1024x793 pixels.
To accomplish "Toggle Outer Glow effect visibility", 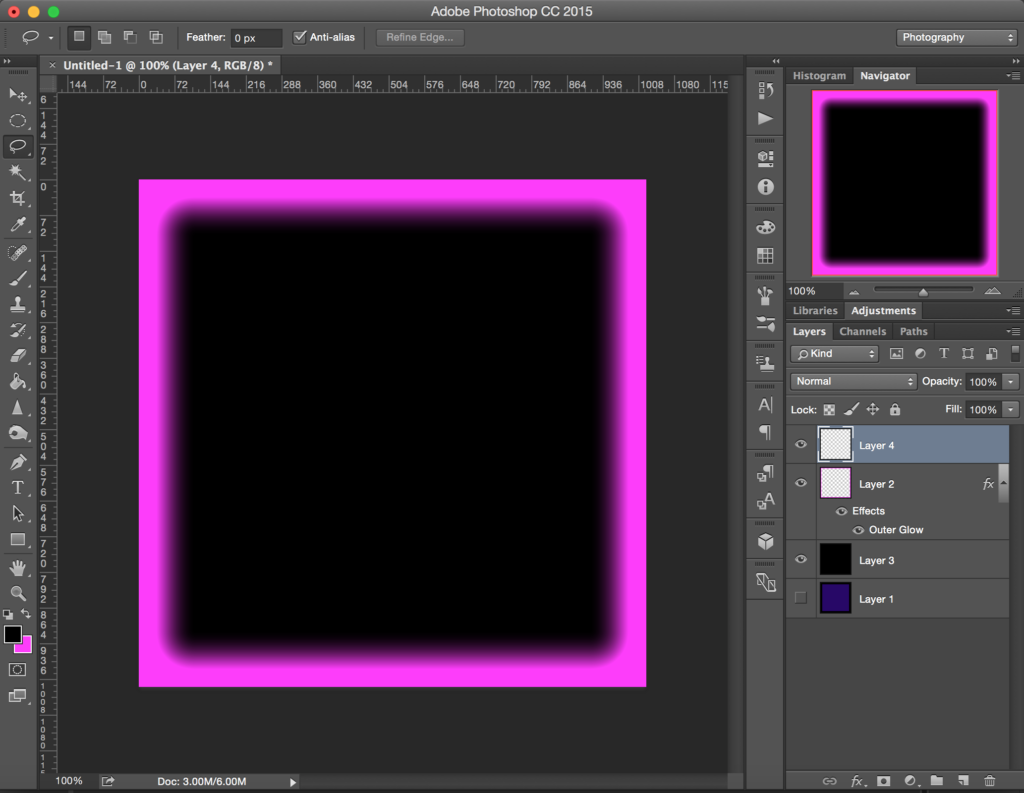I will coord(858,530).
